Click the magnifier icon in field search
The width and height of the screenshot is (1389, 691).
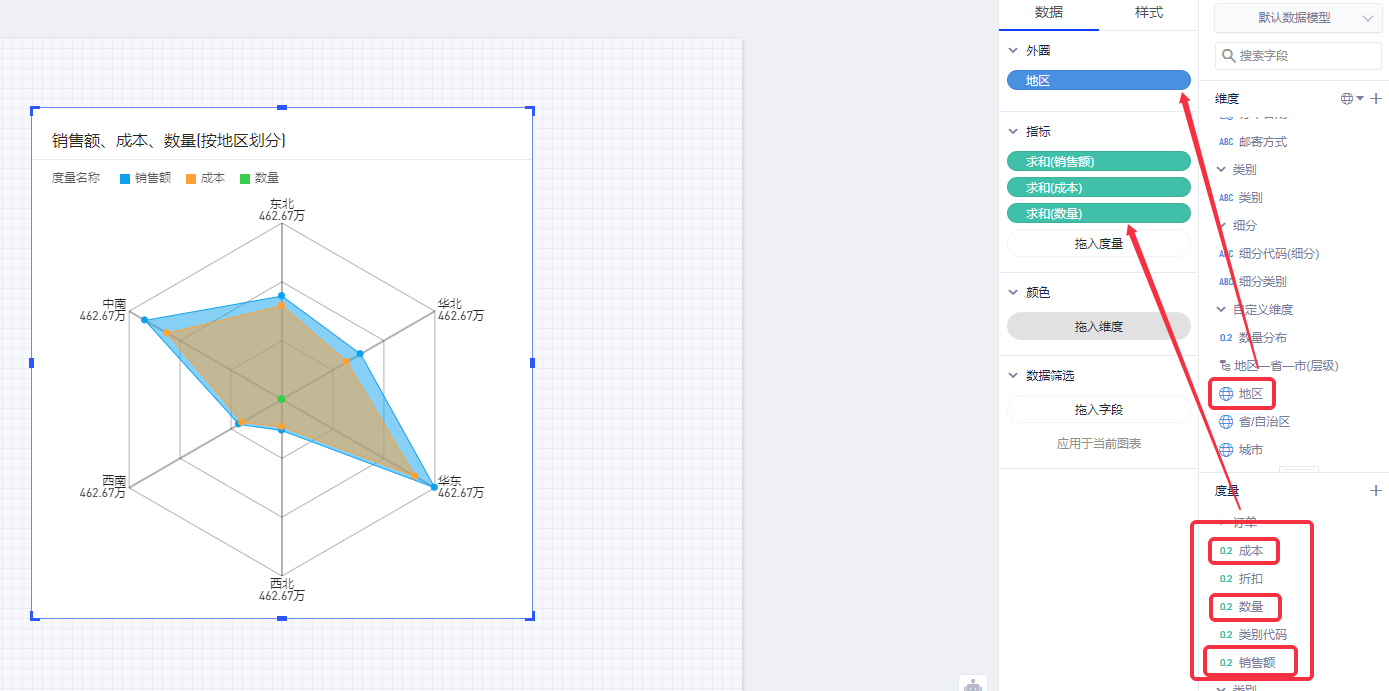pyautogui.click(x=1228, y=56)
